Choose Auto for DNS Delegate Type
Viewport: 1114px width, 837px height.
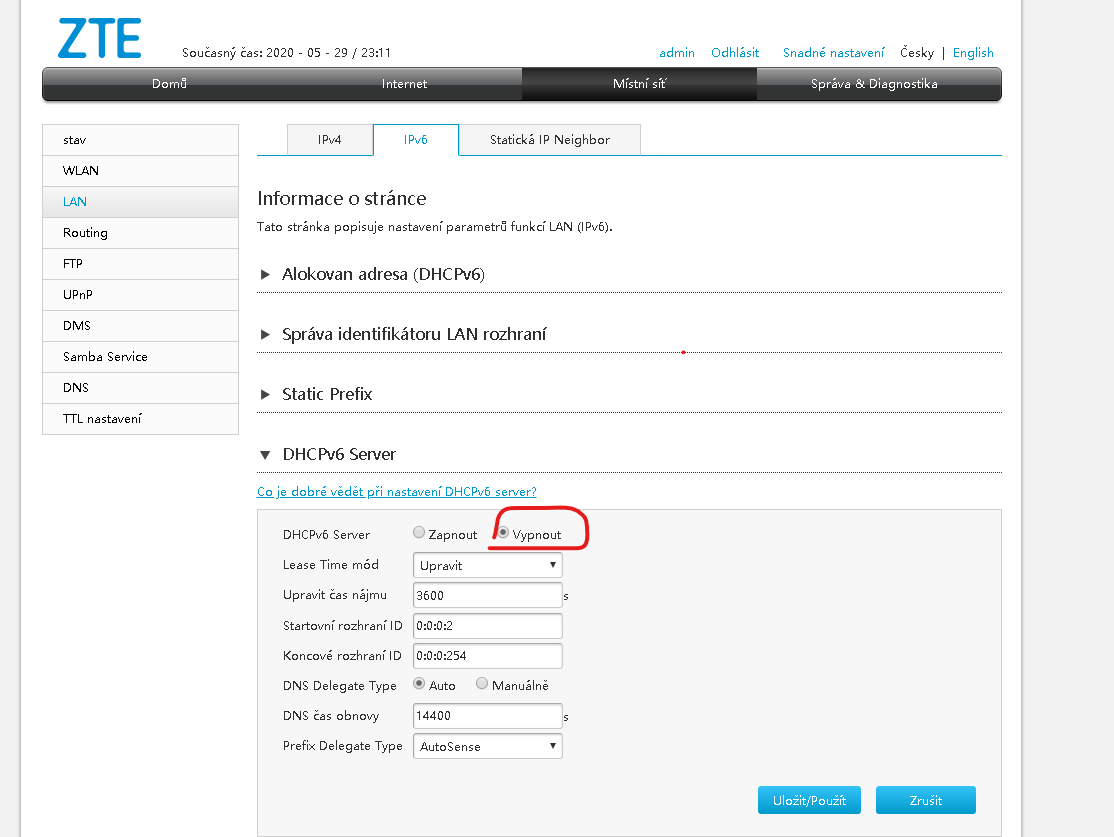point(419,685)
